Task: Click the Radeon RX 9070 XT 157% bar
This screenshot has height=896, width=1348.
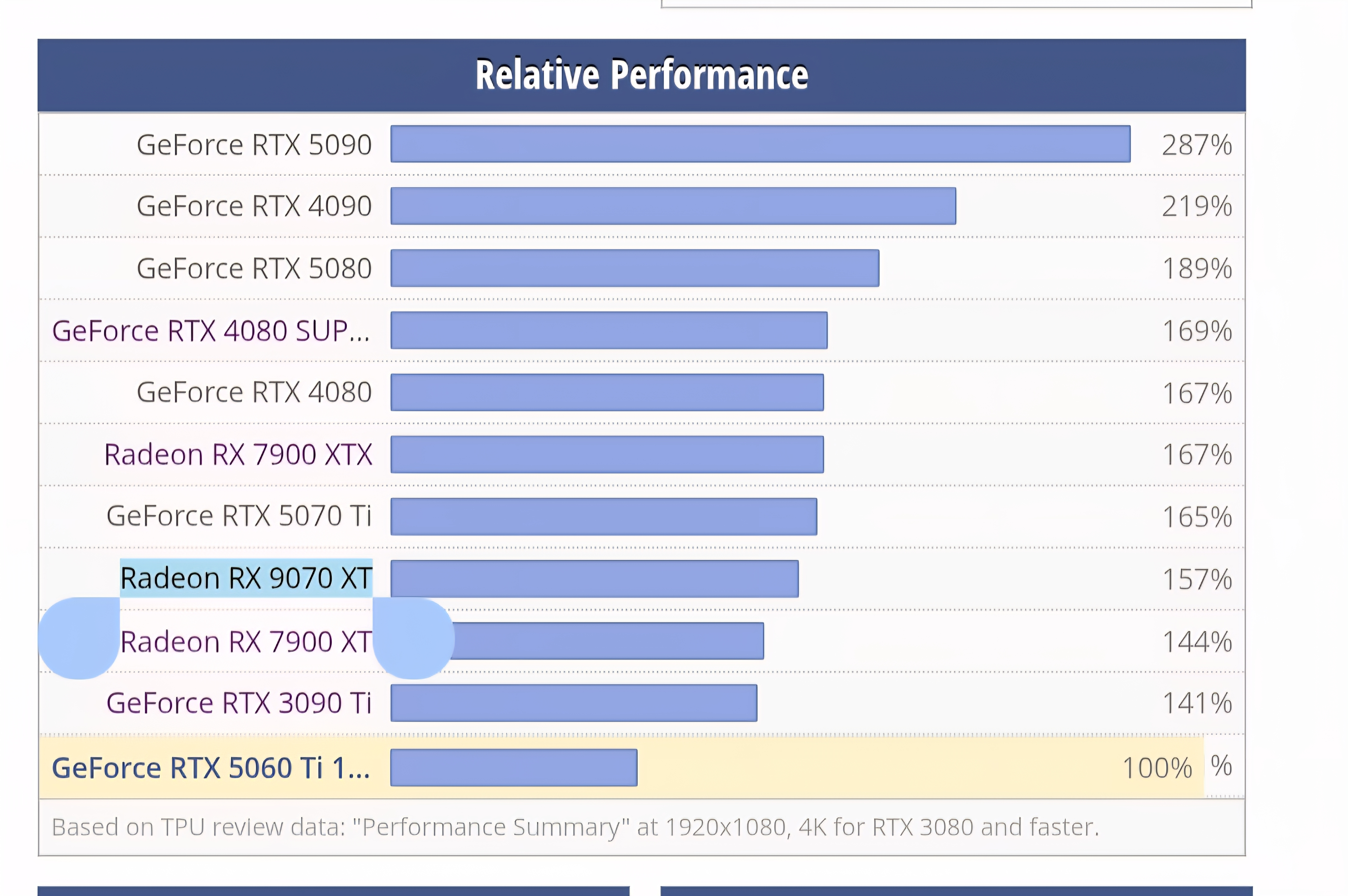Action: (594, 579)
